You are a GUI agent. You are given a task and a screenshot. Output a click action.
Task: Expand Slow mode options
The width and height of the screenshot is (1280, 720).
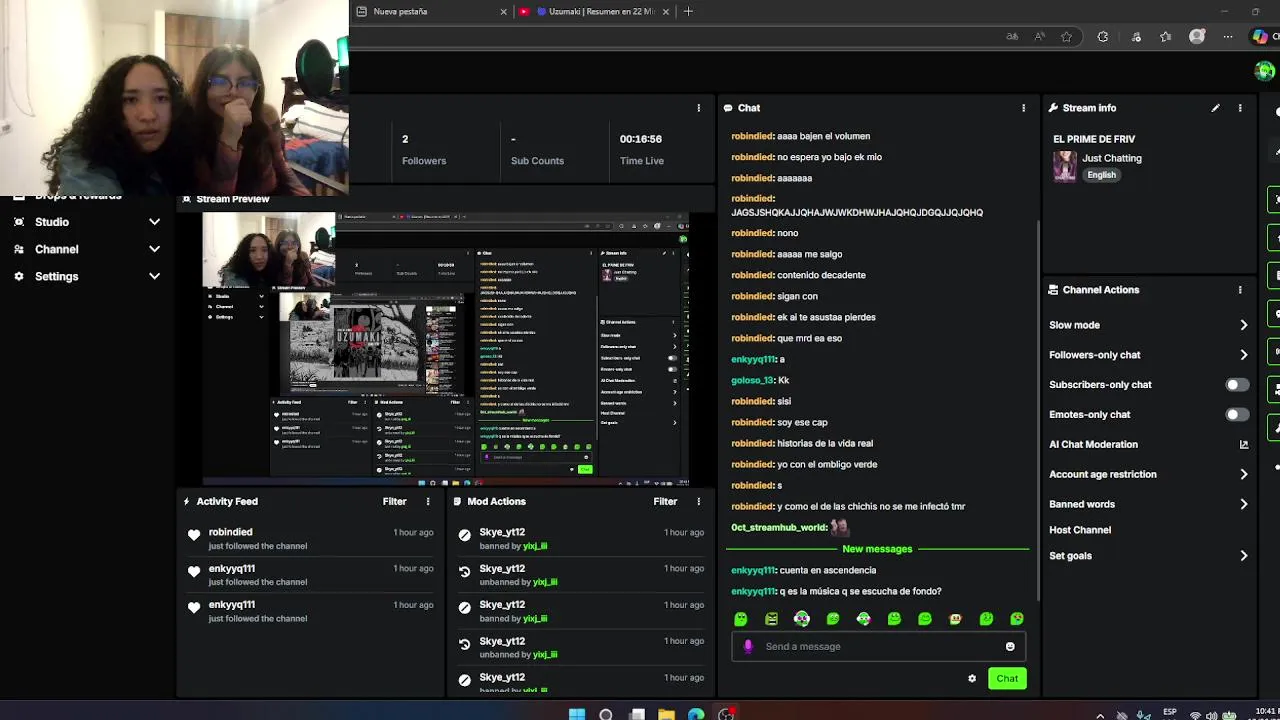click(1244, 325)
